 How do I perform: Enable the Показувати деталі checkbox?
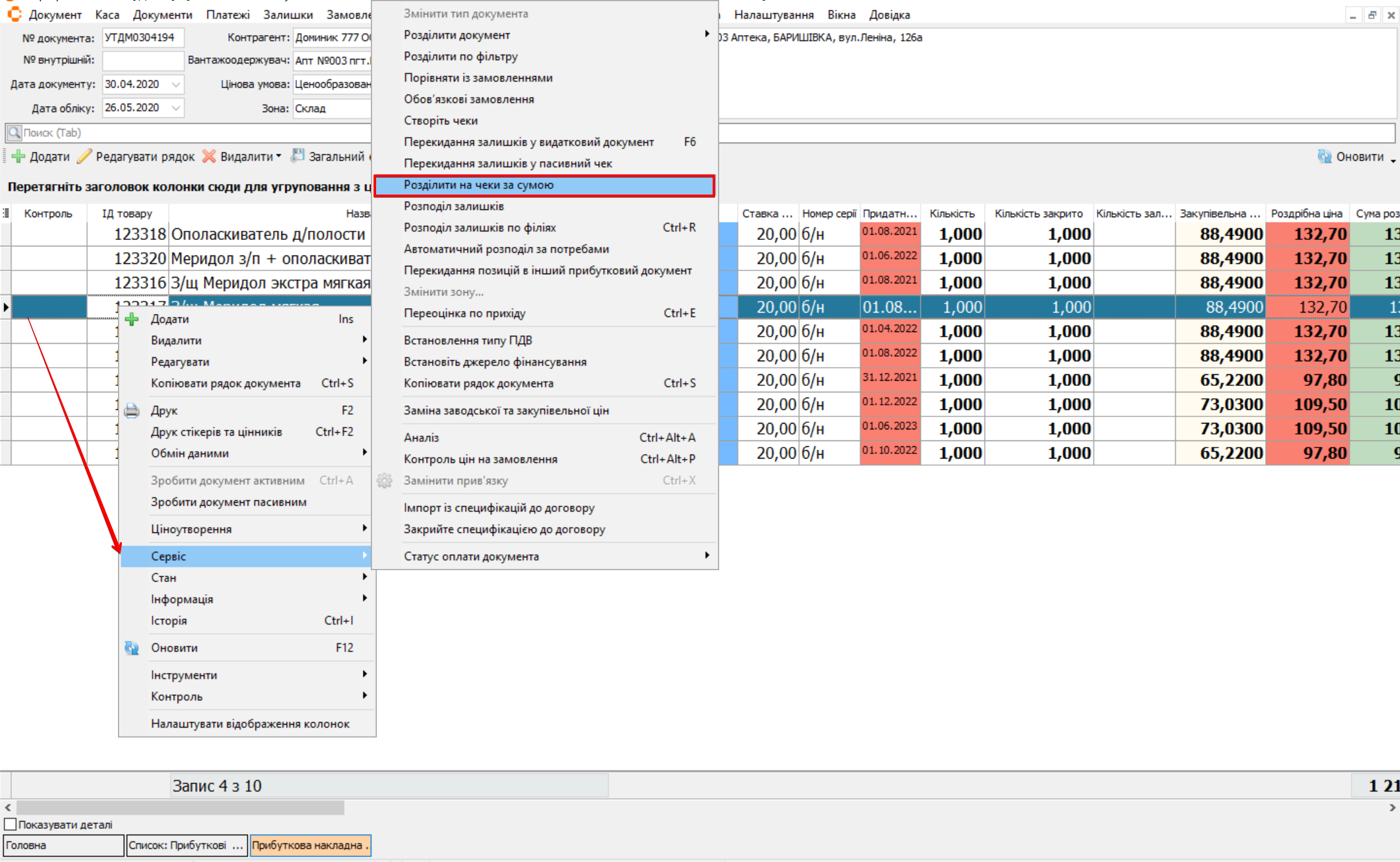10,824
